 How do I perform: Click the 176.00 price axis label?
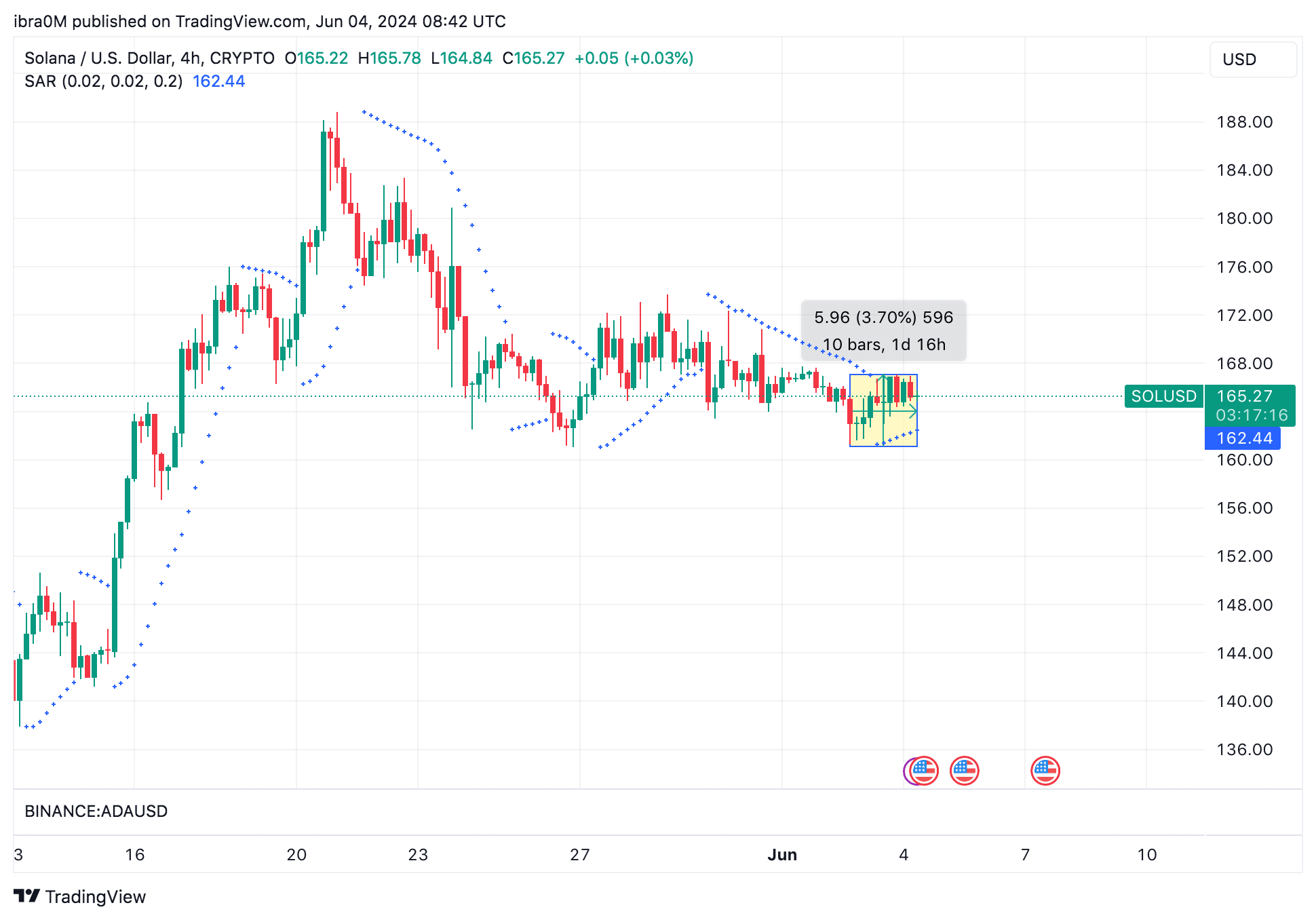click(1244, 267)
